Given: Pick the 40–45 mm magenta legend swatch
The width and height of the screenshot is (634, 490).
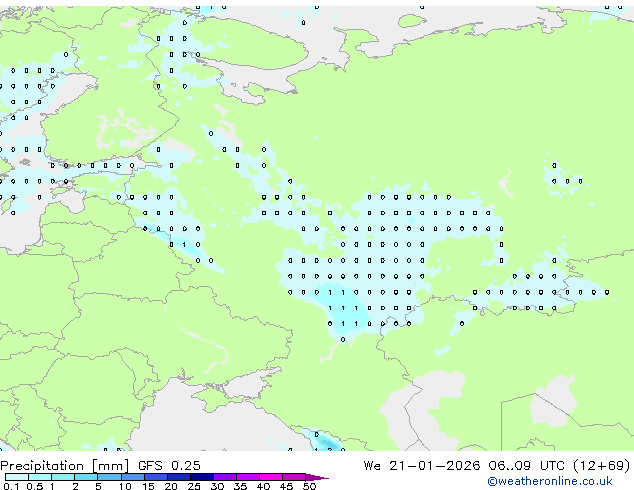Looking at the screenshot, I should tap(271, 477).
